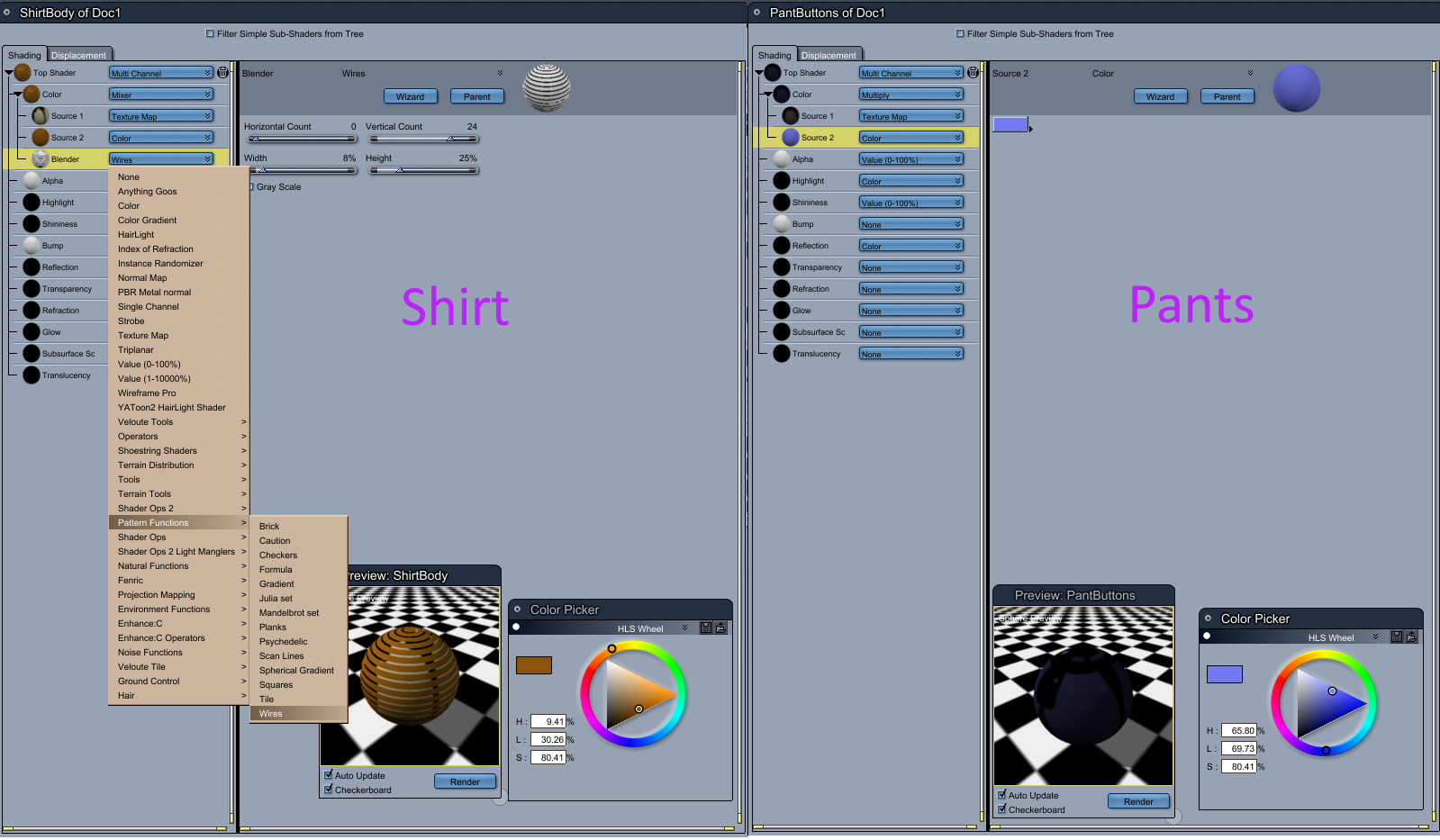The width and height of the screenshot is (1440, 840).
Task: Collapse the Color tree node in PantButtons
Action: point(768,93)
